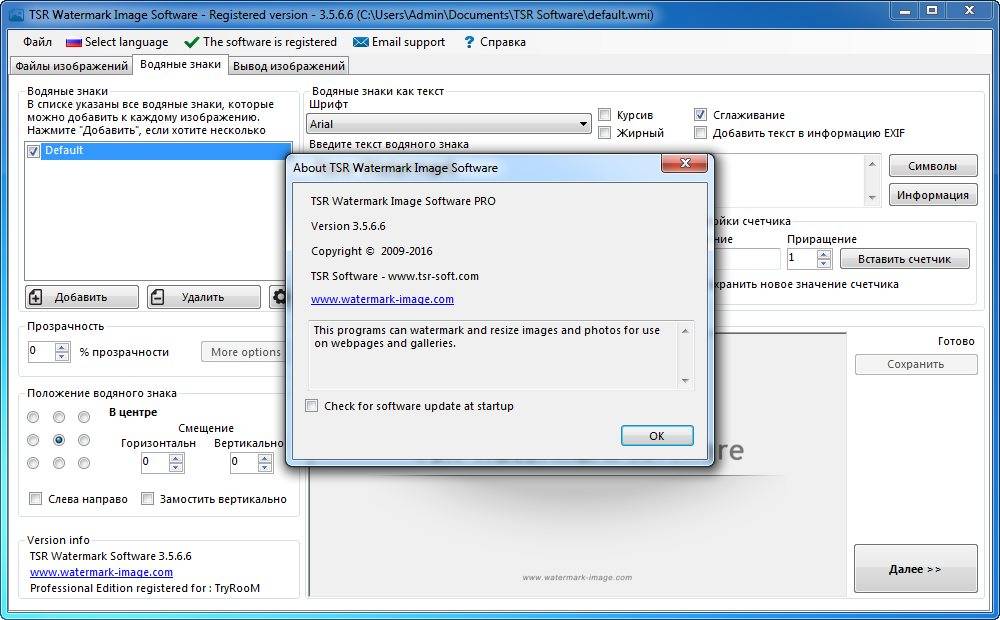Image resolution: width=1000 pixels, height=620 pixels.
Task: Switch to the Водяные знаки tab
Action: point(180,64)
